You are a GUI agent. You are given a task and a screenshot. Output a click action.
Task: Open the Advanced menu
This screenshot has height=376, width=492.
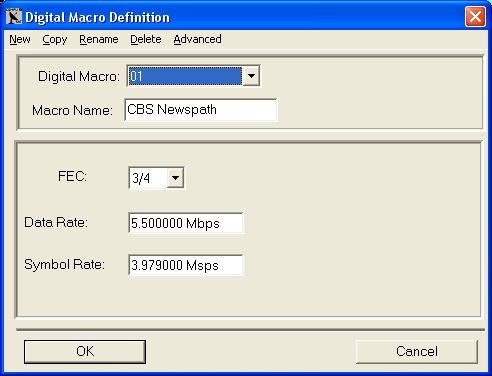point(197,39)
